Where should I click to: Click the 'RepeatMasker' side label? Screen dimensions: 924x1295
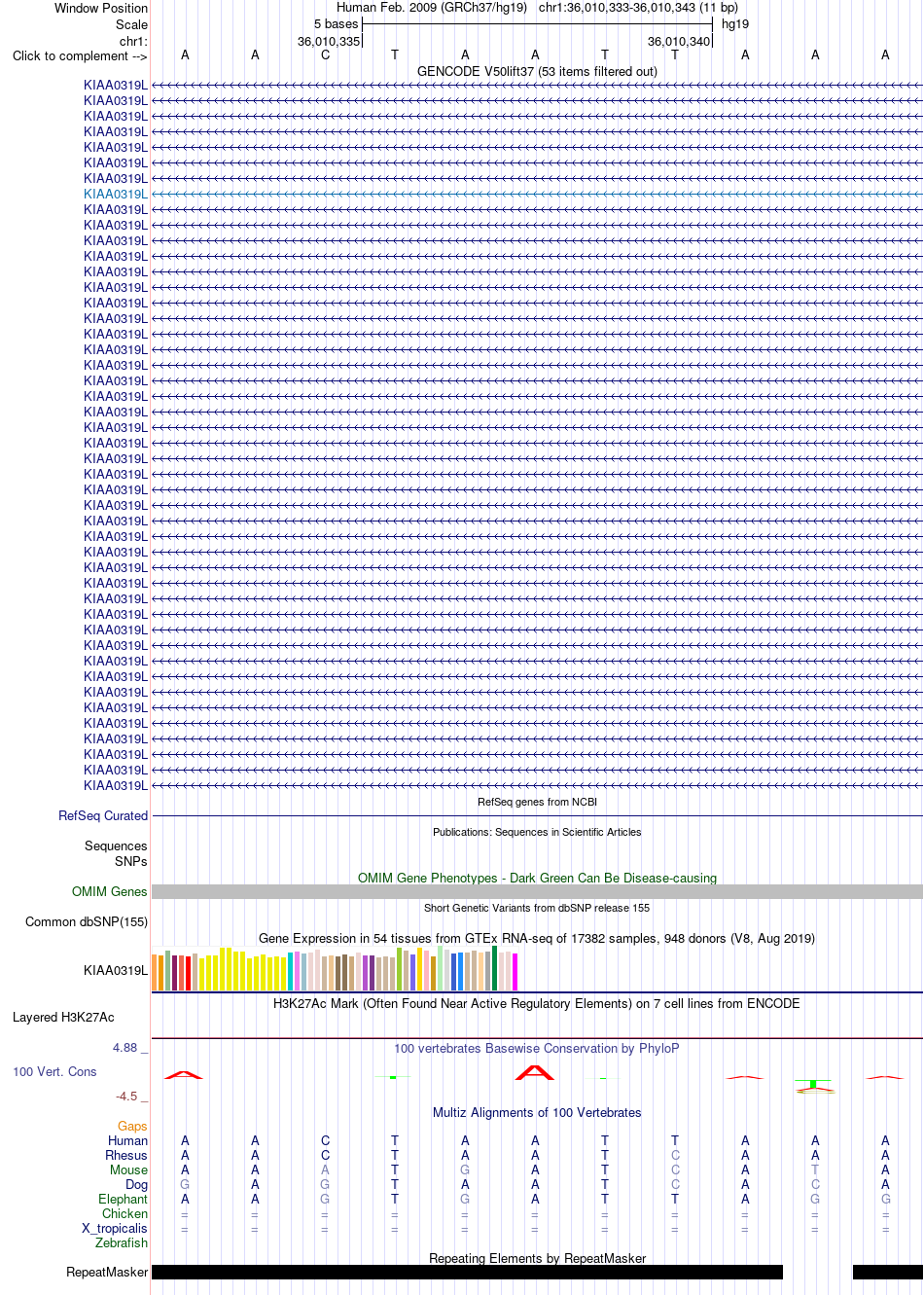pos(107,1272)
